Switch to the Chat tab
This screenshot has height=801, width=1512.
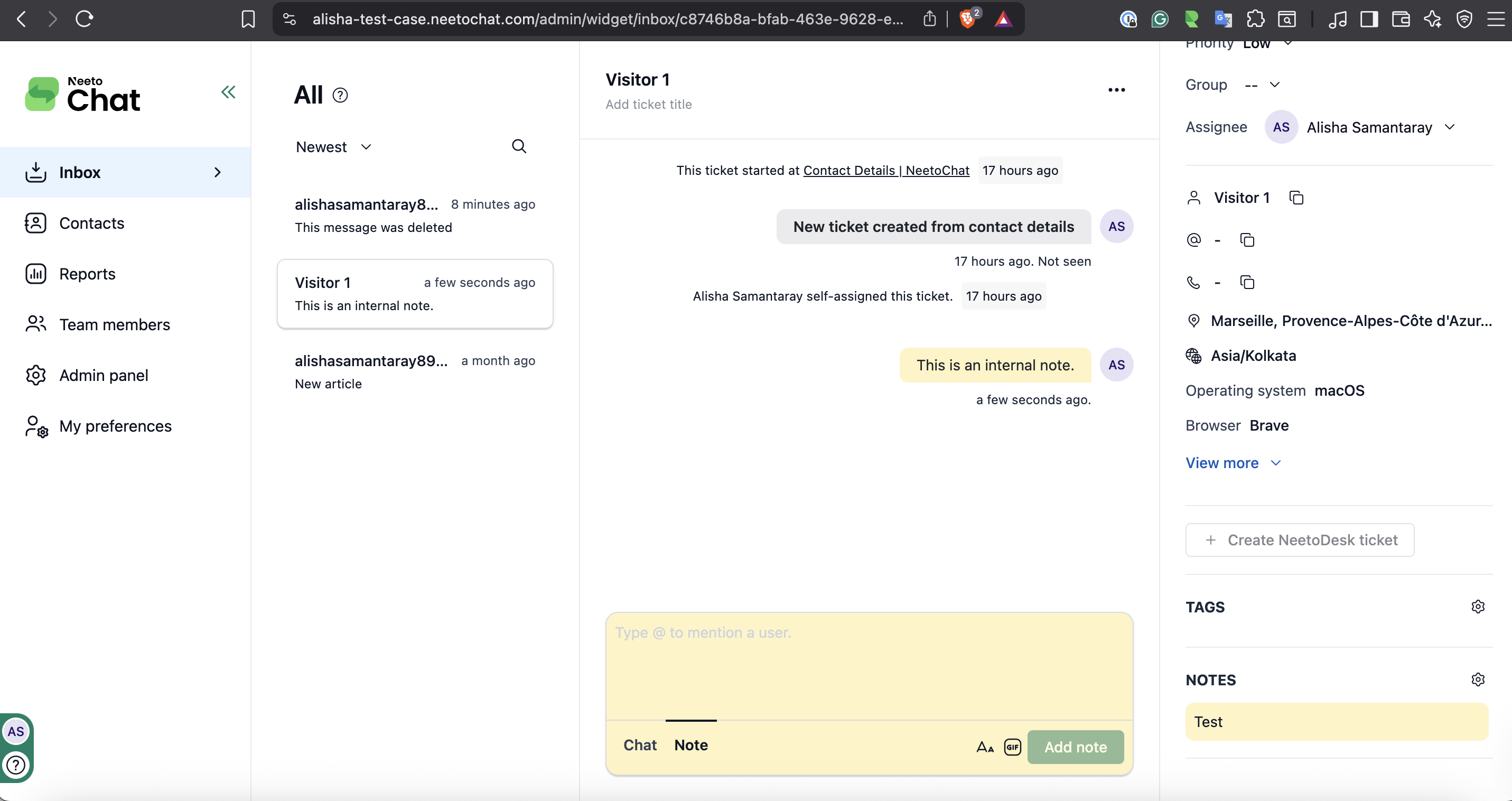[x=640, y=744]
